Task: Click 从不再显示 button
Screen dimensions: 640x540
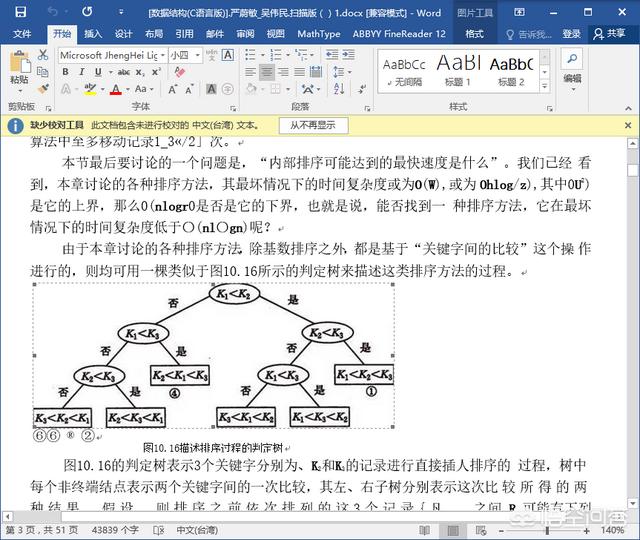Action: click(x=313, y=125)
